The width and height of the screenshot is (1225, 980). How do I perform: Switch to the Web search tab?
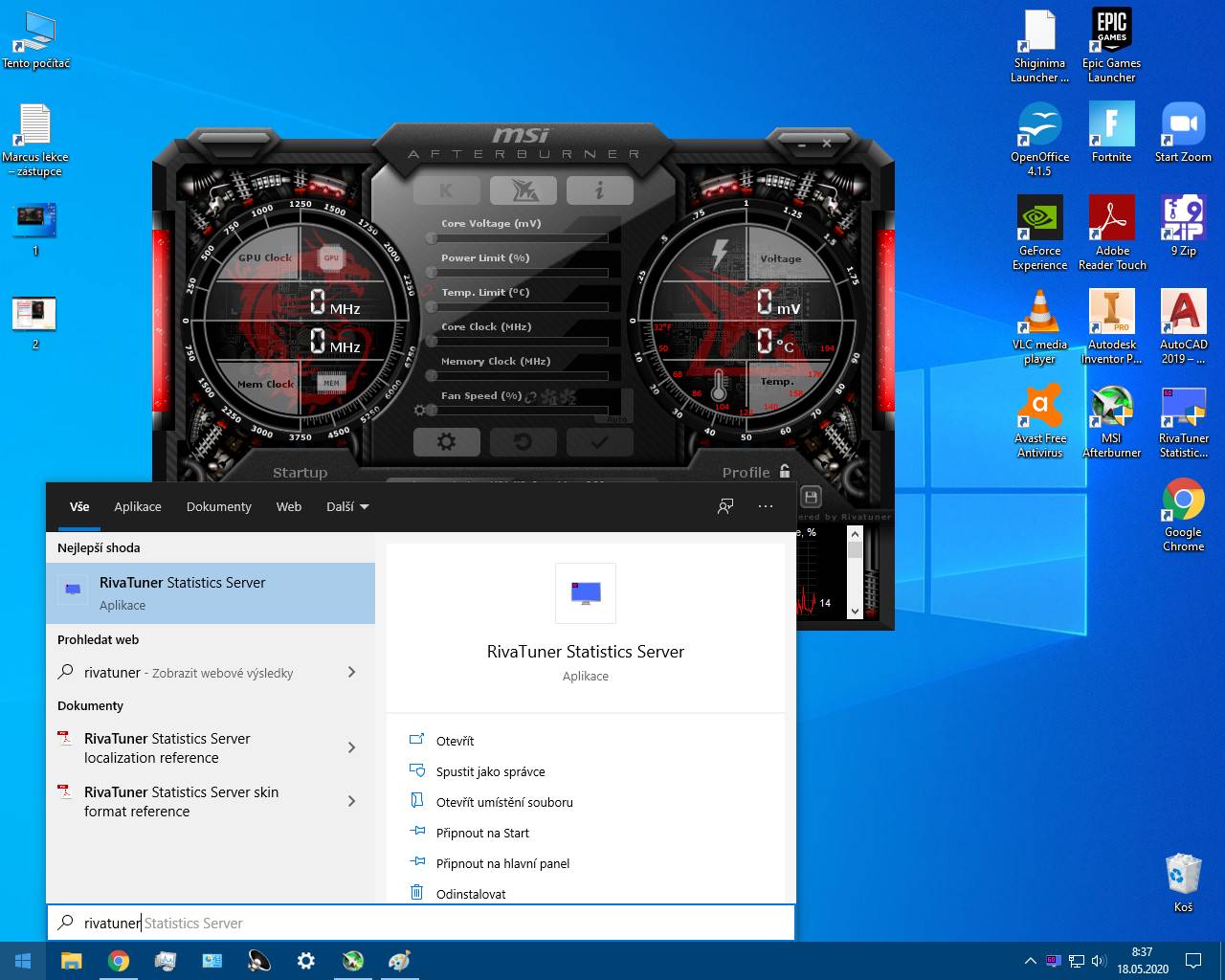point(289,506)
